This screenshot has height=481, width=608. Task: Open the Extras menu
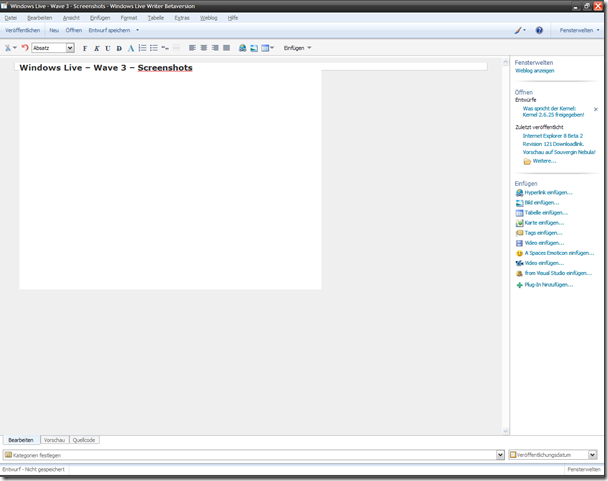pos(182,18)
